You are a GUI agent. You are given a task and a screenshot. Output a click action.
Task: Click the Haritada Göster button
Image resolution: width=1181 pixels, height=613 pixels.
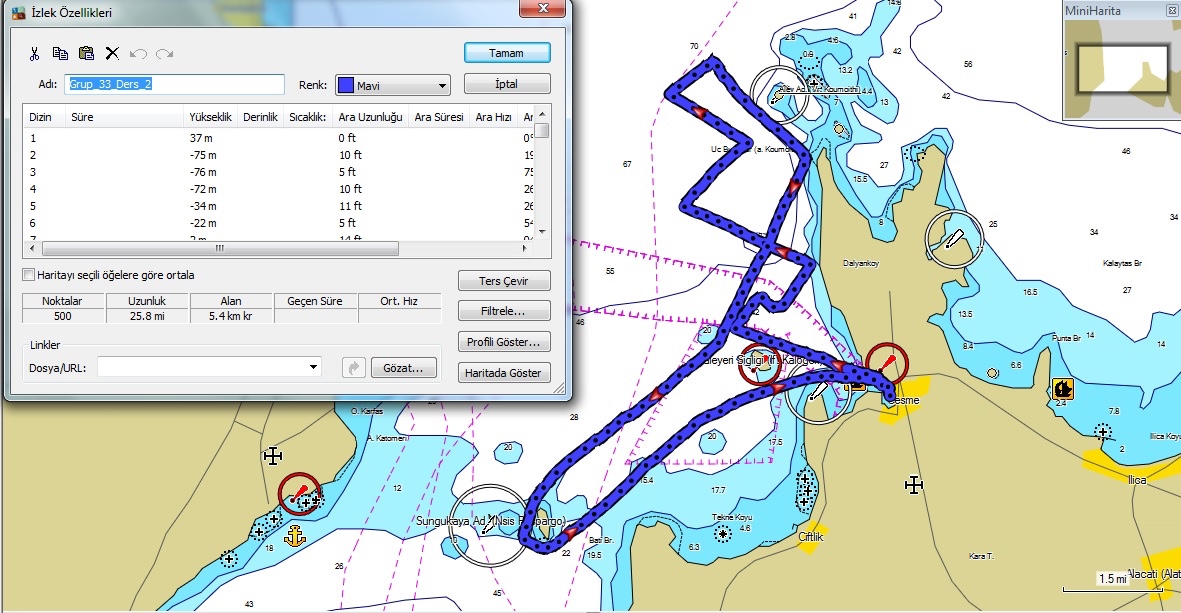[x=504, y=373]
